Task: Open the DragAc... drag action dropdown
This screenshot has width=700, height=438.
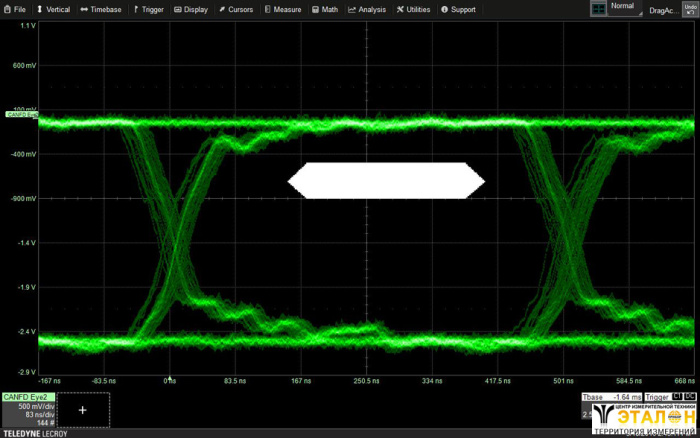Action: (661, 9)
